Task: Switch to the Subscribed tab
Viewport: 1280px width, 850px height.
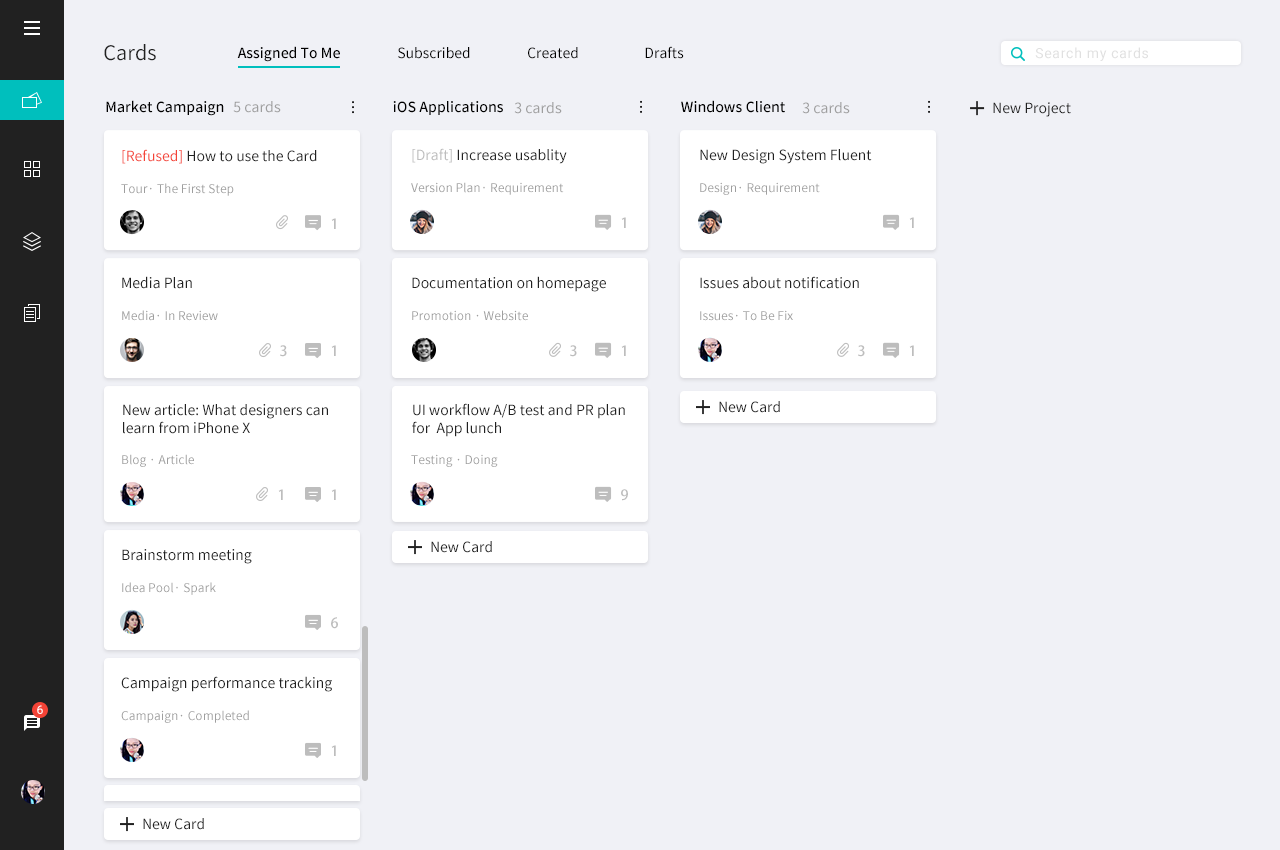Action: [433, 53]
